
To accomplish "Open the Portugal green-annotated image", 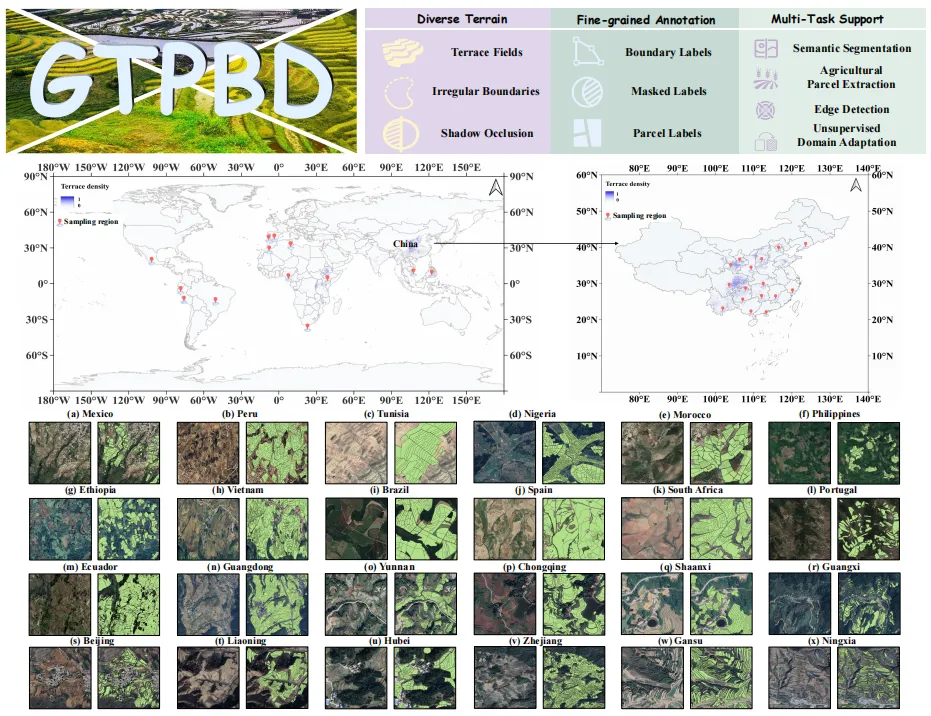I will 869,528.
